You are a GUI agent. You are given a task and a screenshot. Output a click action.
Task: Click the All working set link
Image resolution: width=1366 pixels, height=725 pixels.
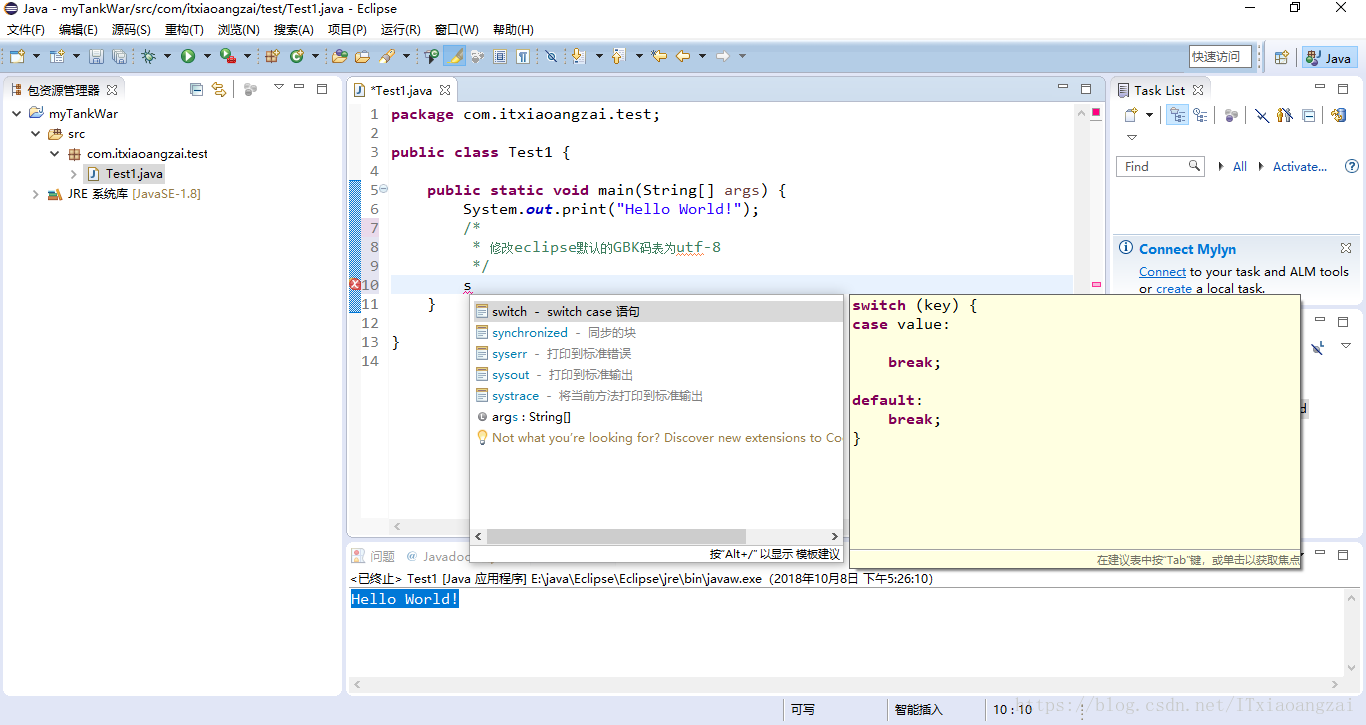[1240, 167]
